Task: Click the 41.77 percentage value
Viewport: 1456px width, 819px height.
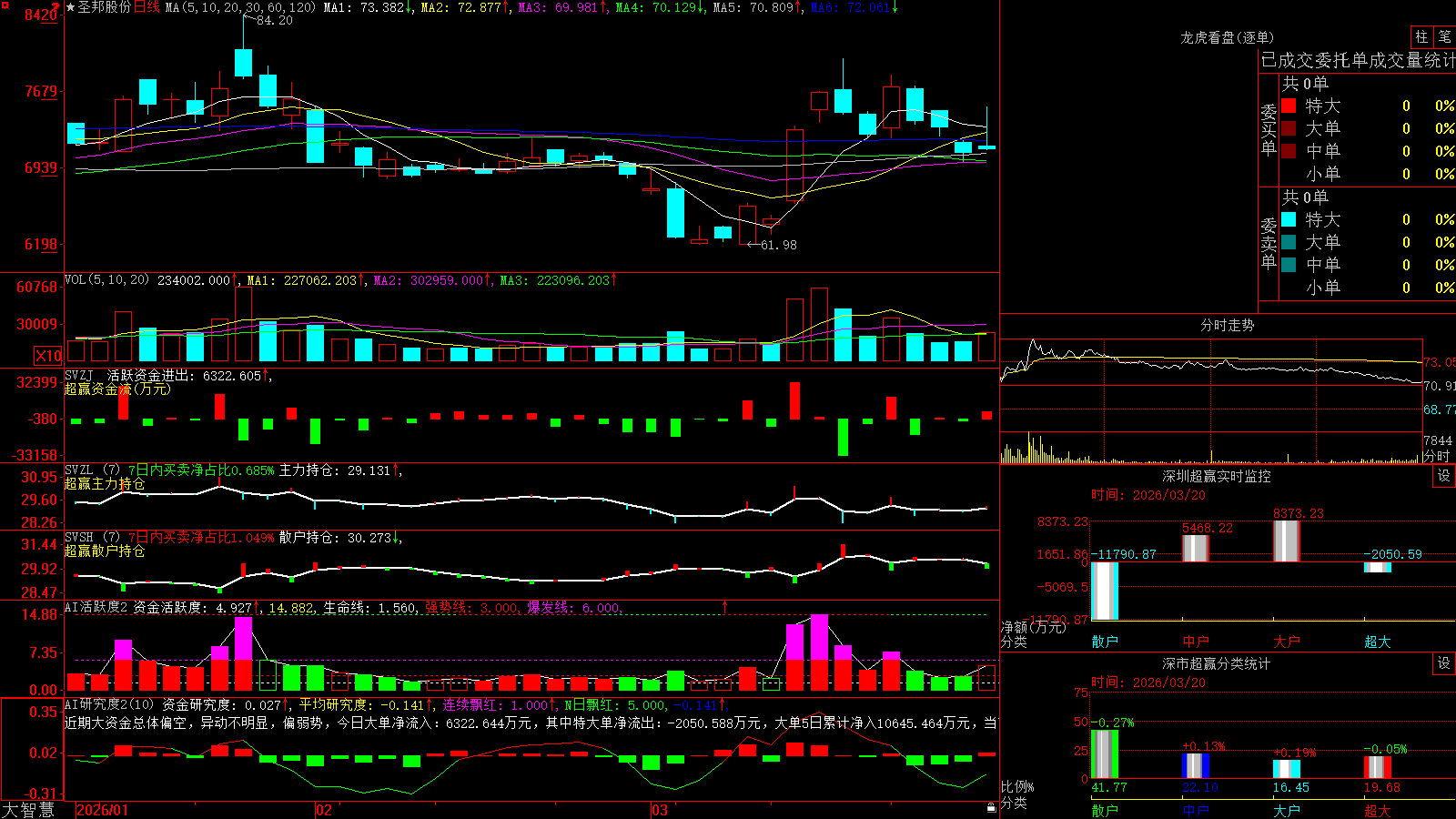Action: pyautogui.click(x=1109, y=787)
